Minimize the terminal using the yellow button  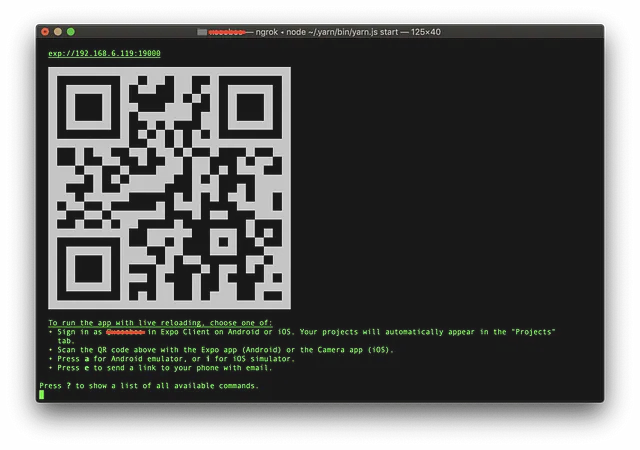click(x=58, y=32)
